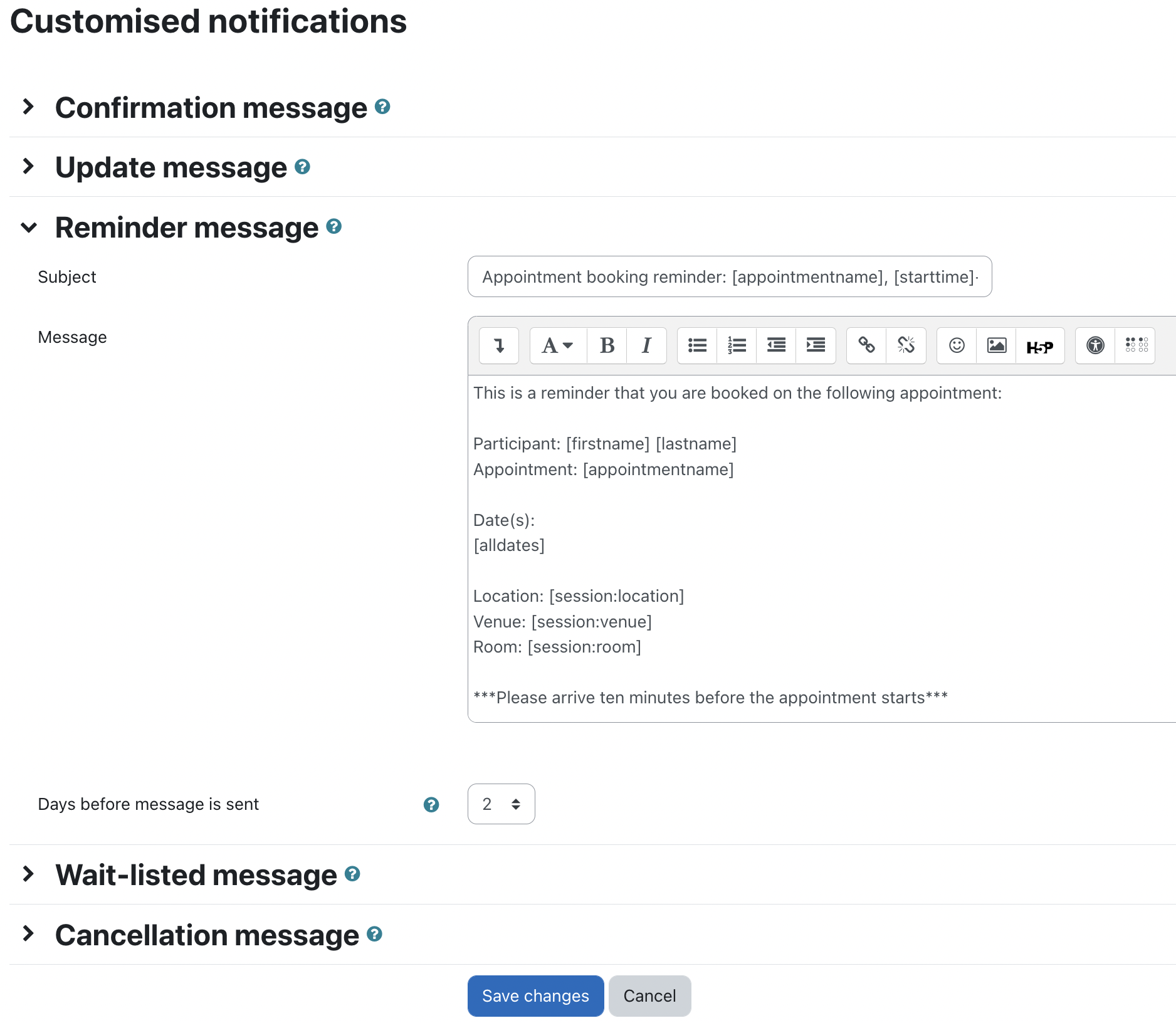Click the Cancel button
1176x1023 pixels.
tap(649, 995)
